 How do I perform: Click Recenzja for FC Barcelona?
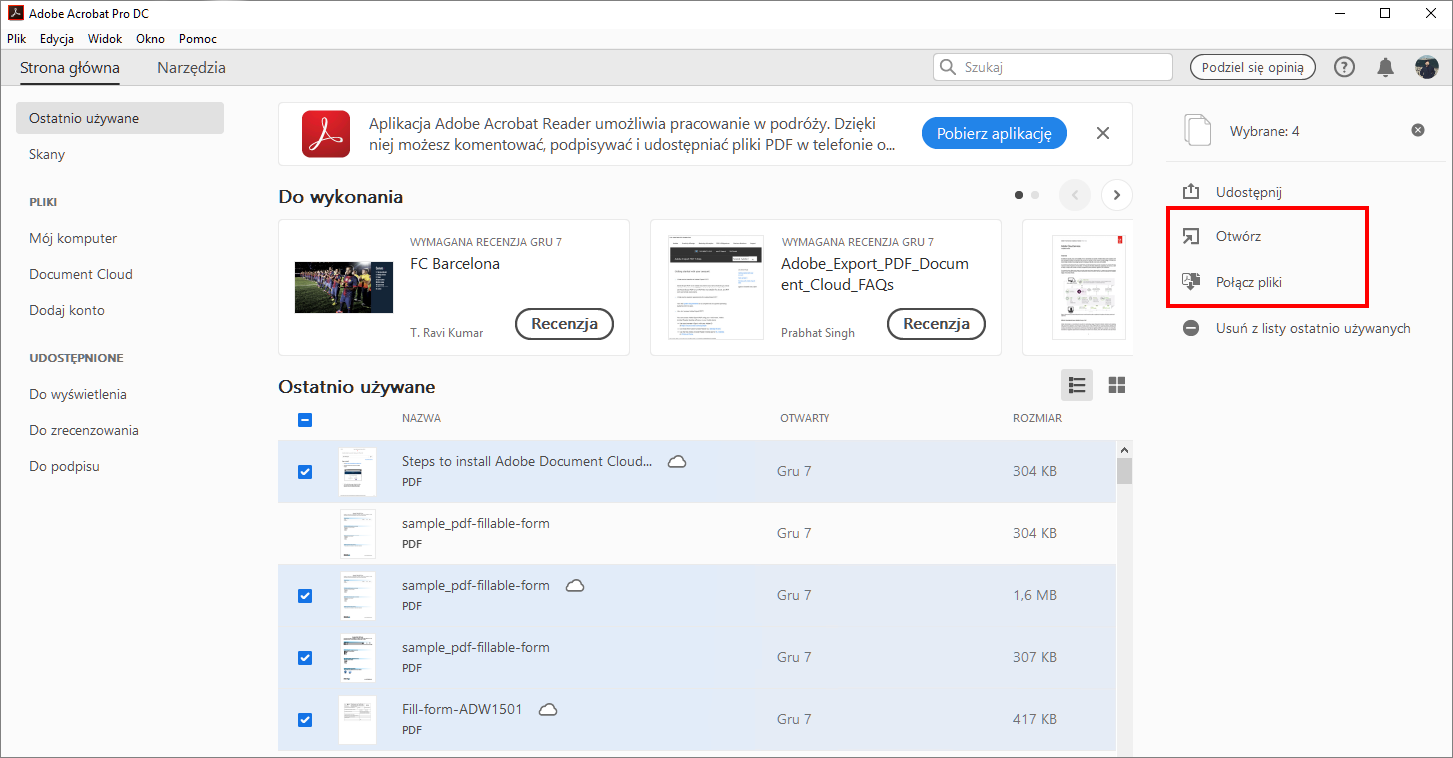(564, 324)
